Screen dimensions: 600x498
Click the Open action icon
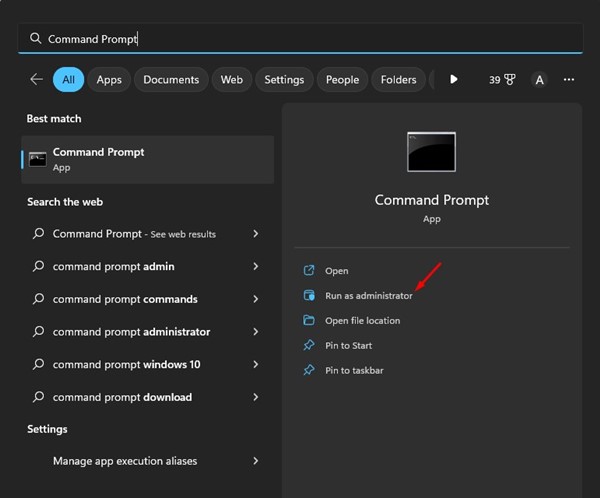(309, 270)
